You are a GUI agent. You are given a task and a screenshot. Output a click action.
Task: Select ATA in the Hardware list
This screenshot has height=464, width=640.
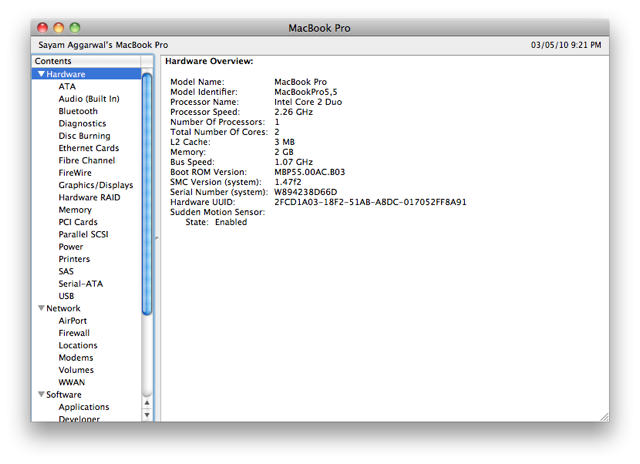pyautogui.click(x=66, y=87)
